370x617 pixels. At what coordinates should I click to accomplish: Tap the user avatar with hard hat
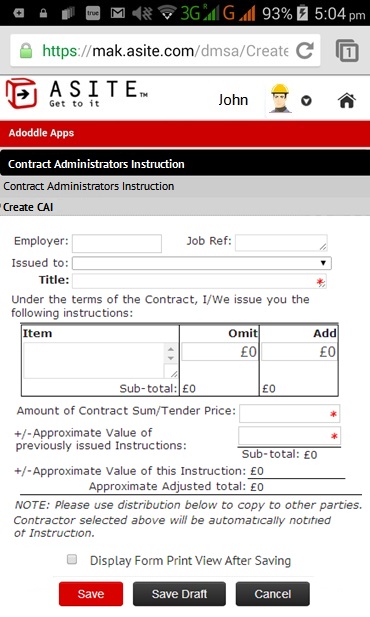coord(280,98)
